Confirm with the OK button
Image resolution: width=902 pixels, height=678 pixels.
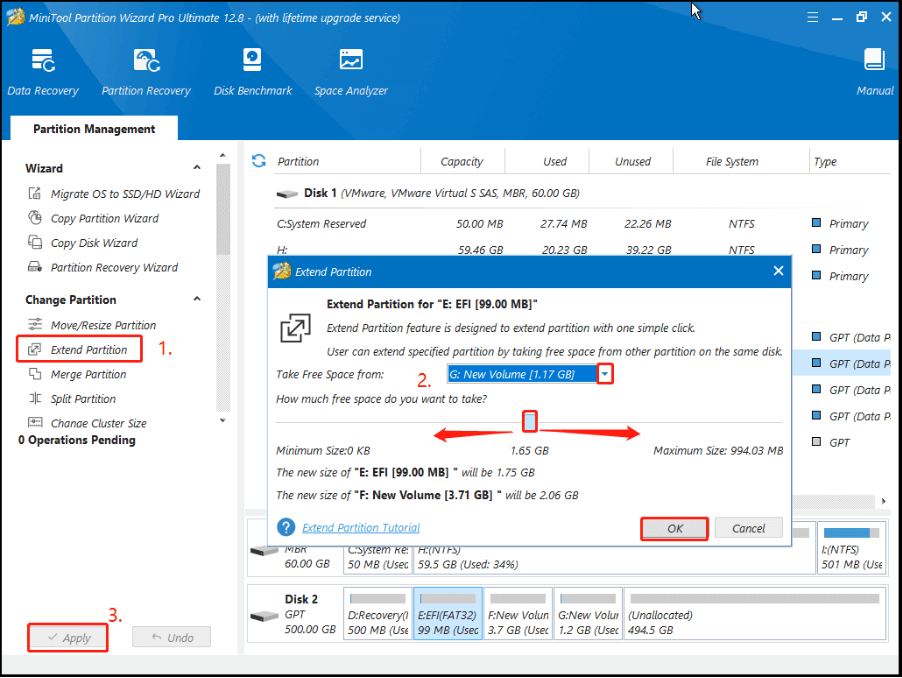673,527
